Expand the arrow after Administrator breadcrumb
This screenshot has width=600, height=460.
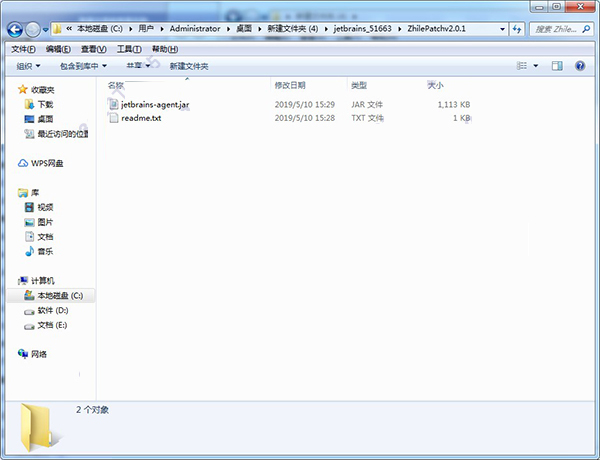coord(228,29)
